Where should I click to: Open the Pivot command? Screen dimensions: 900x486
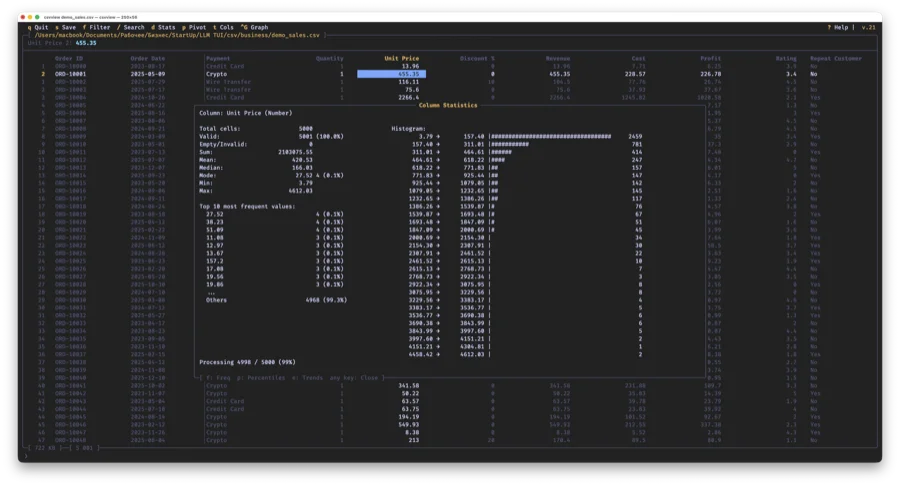tap(195, 27)
